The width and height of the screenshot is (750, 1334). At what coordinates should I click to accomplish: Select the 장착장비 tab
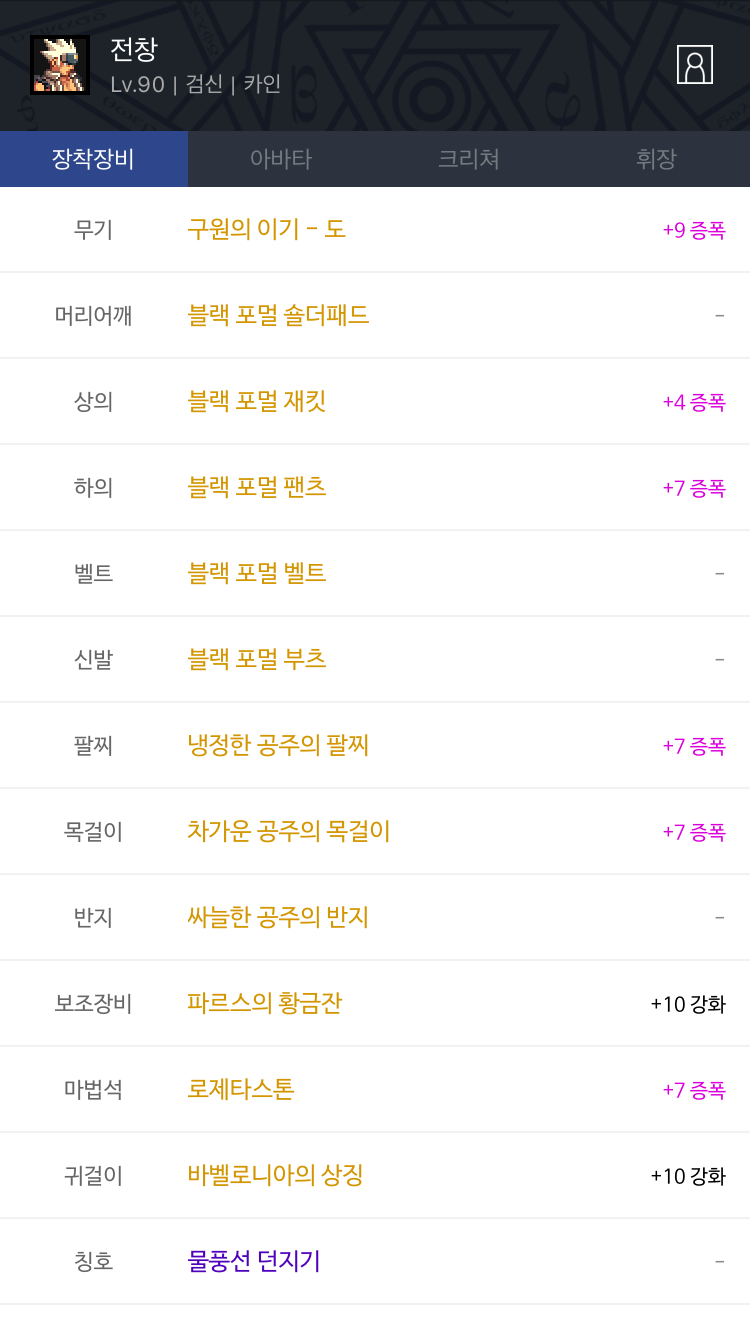point(93,159)
